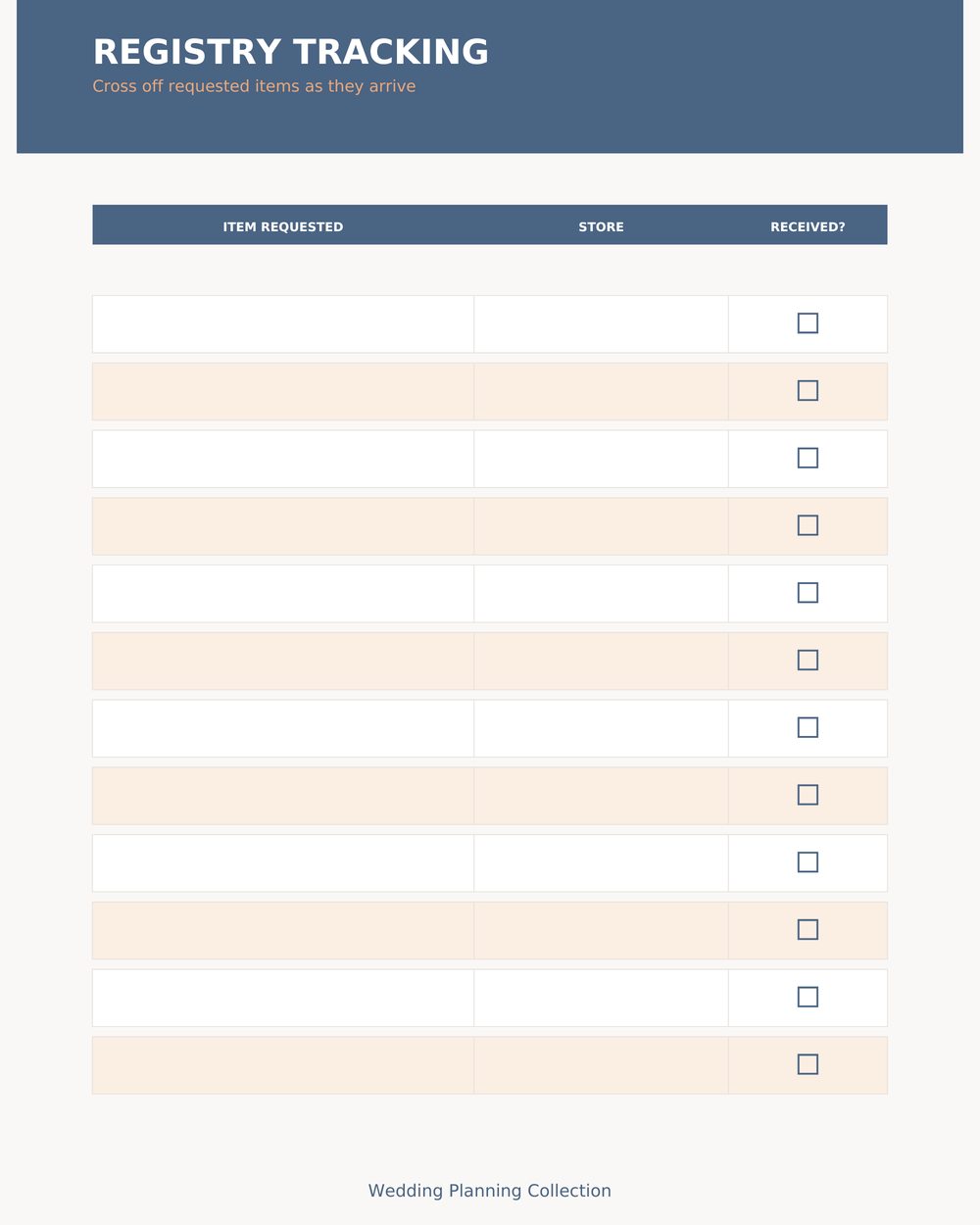
Task: Mark the eighth row Received checkbox
Action: pos(808,795)
